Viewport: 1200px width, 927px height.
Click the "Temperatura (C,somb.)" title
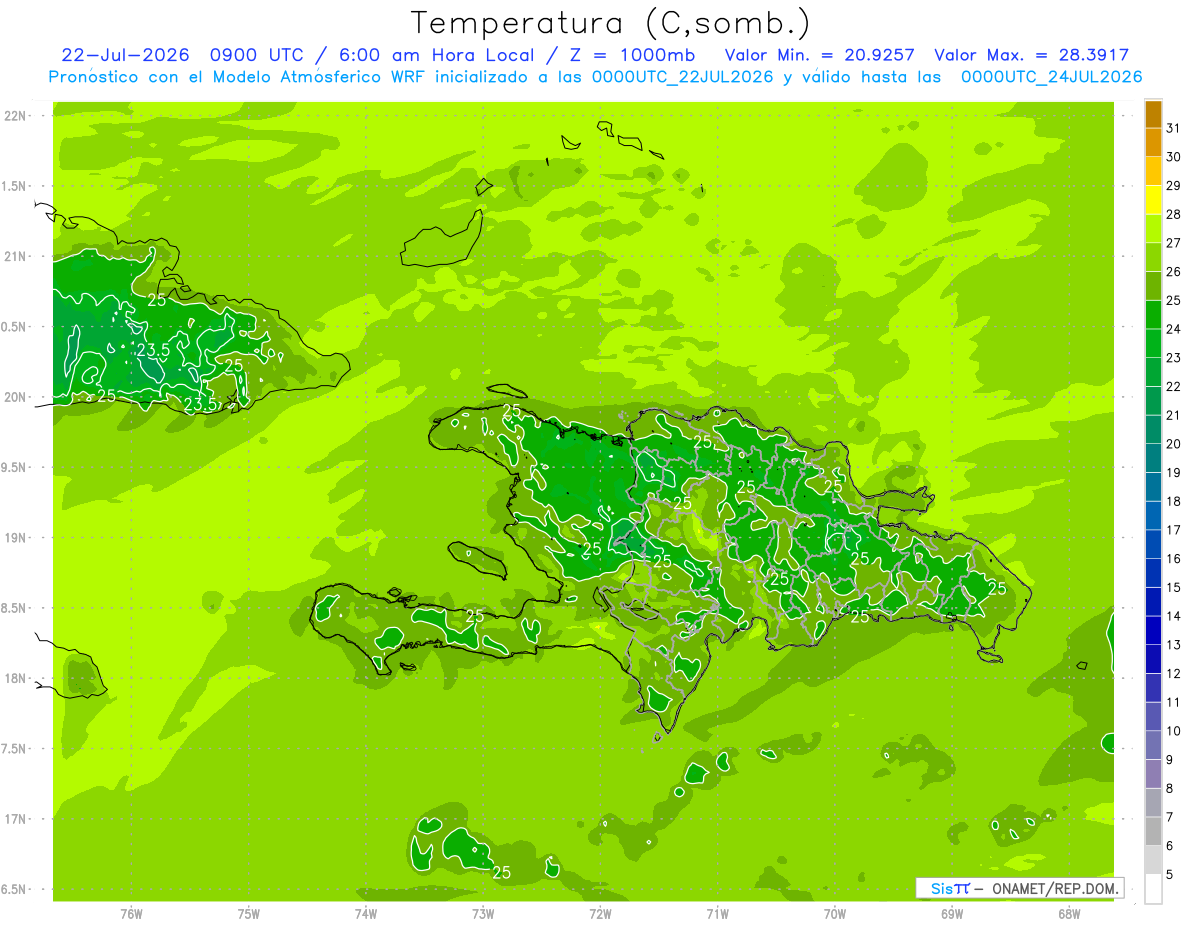611,23
